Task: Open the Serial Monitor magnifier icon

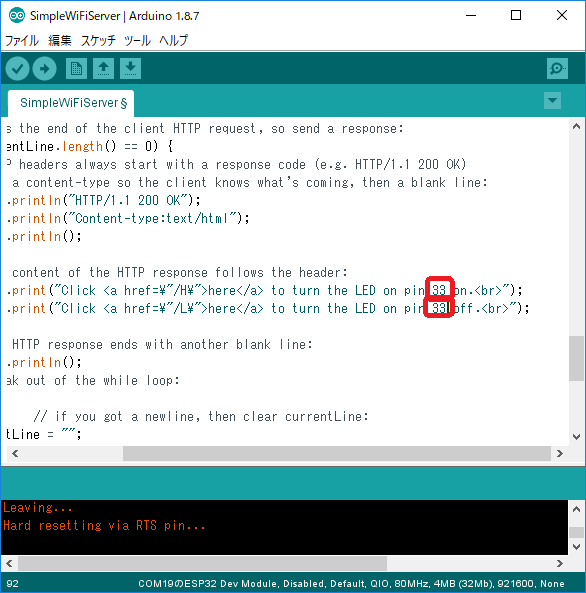Action: (557, 68)
